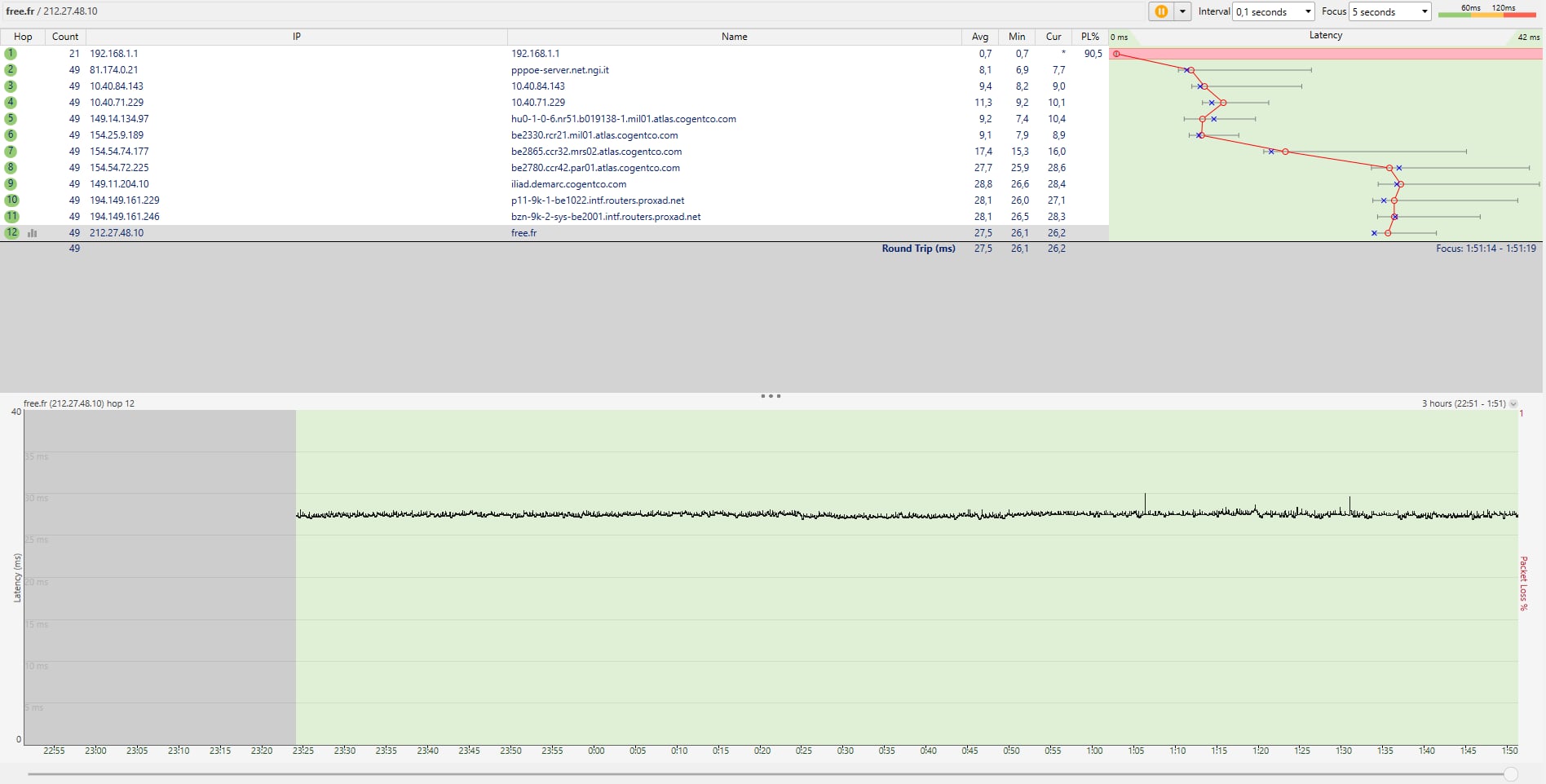Click the green hop 1 circle
Image resolution: width=1546 pixels, height=784 pixels.
click(x=11, y=54)
